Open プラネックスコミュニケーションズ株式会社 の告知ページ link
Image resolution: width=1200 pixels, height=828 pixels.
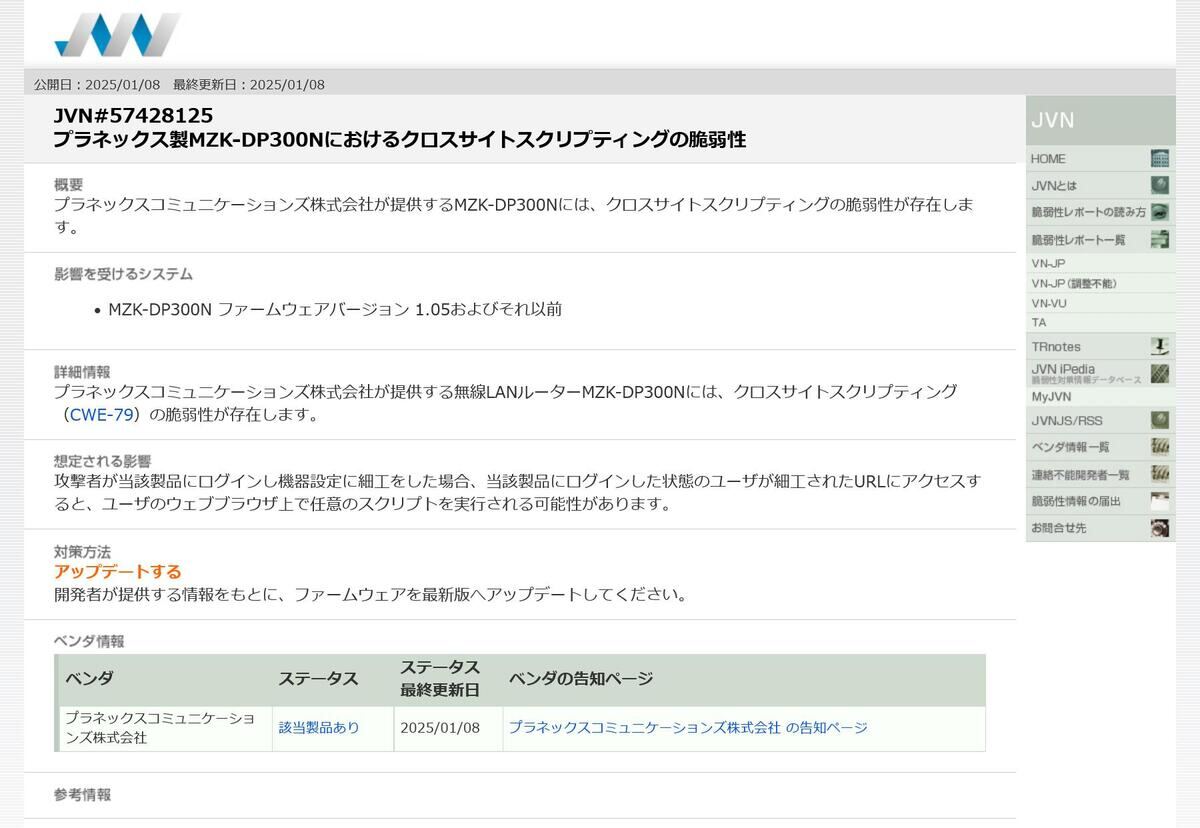pyautogui.click(x=688, y=727)
